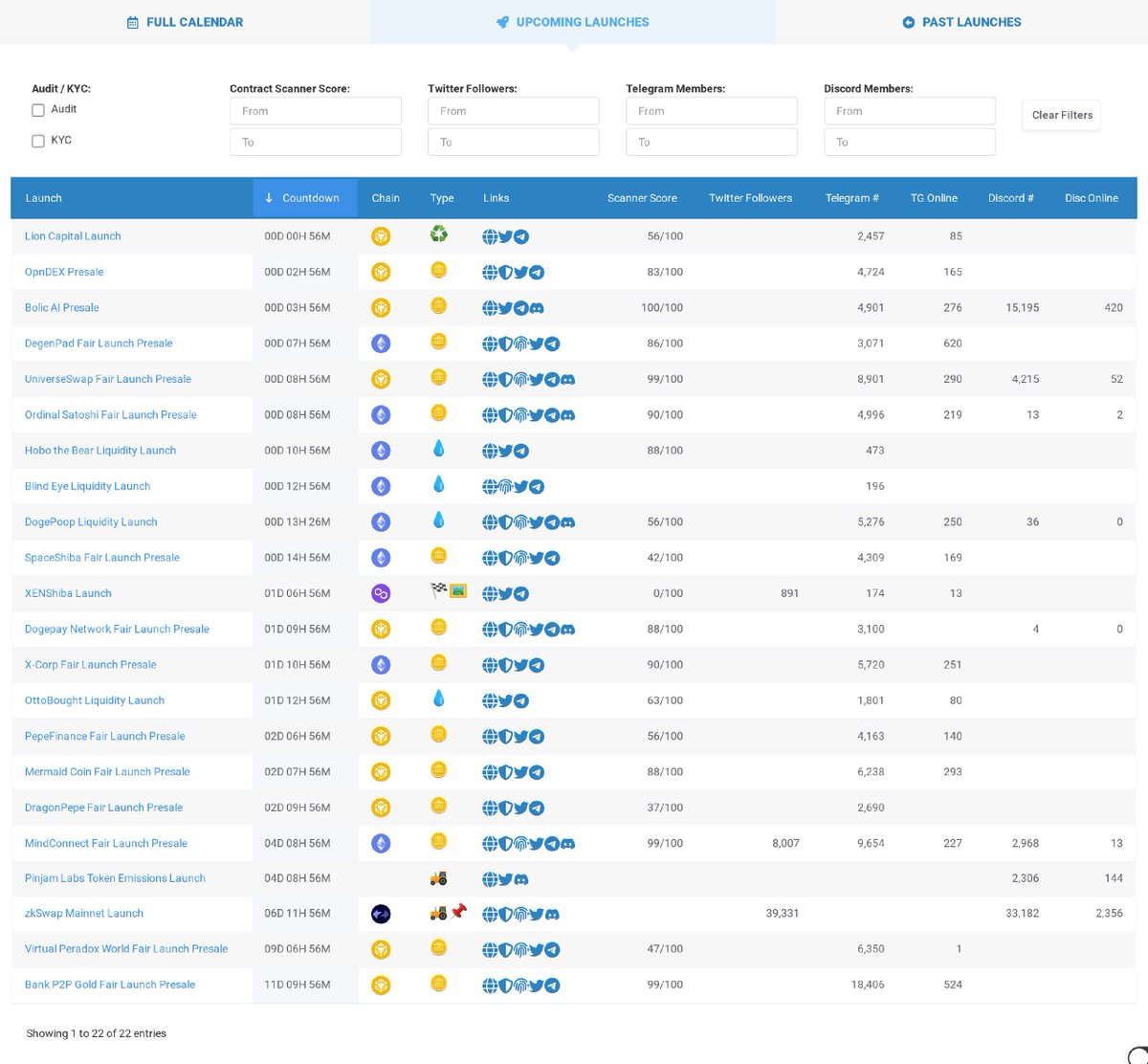Click Polygon chain icon in XENShiba row
The height and width of the screenshot is (1064, 1148).
(x=381, y=593)
